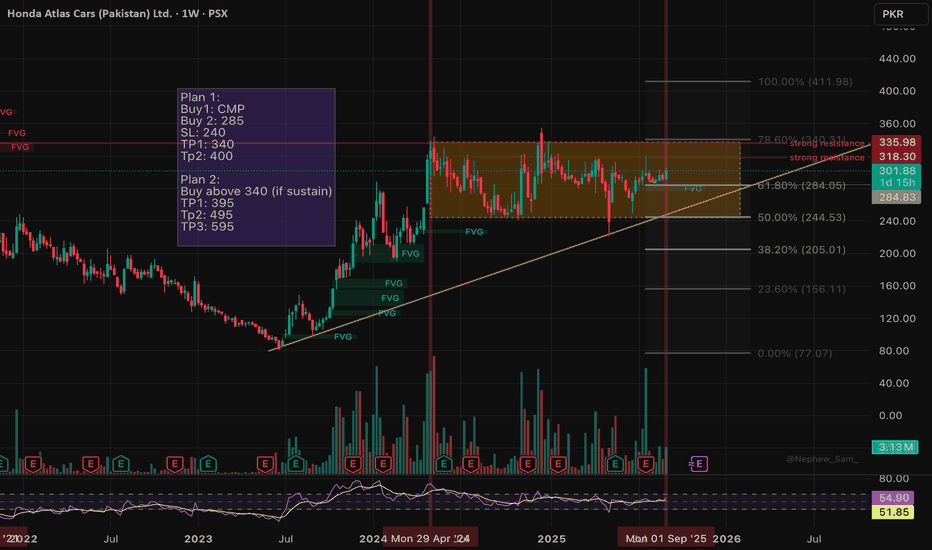This screenshot has width=932, height=550.
Task: Click the 400.00 price scale value
Action: point(897,91)
